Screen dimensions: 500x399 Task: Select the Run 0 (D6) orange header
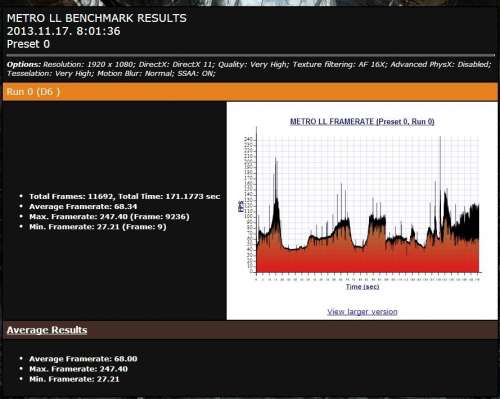[x=250, y=92]
